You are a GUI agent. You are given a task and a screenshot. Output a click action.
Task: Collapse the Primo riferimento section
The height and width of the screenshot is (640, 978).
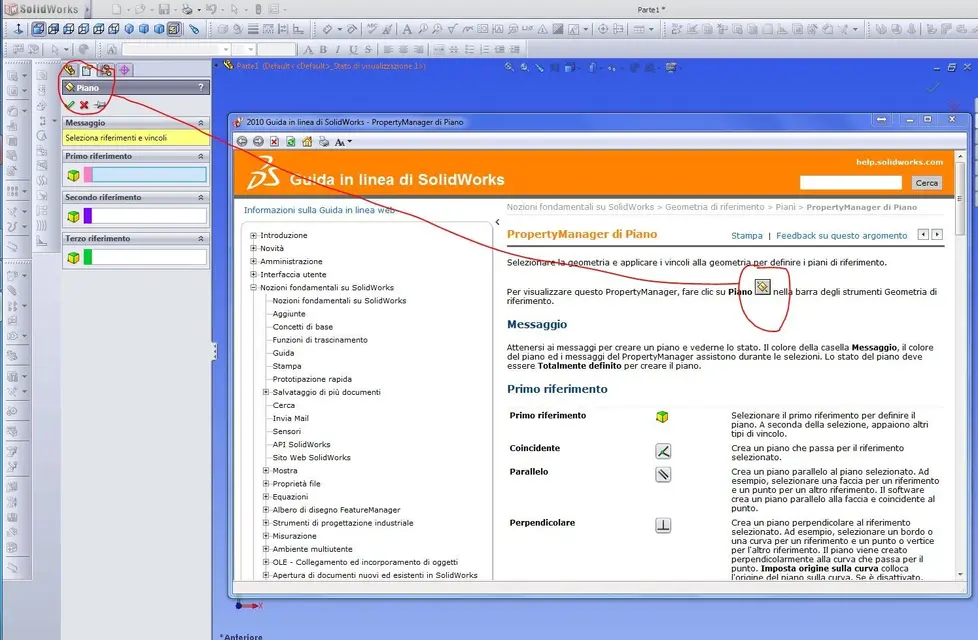coord(201,156)
